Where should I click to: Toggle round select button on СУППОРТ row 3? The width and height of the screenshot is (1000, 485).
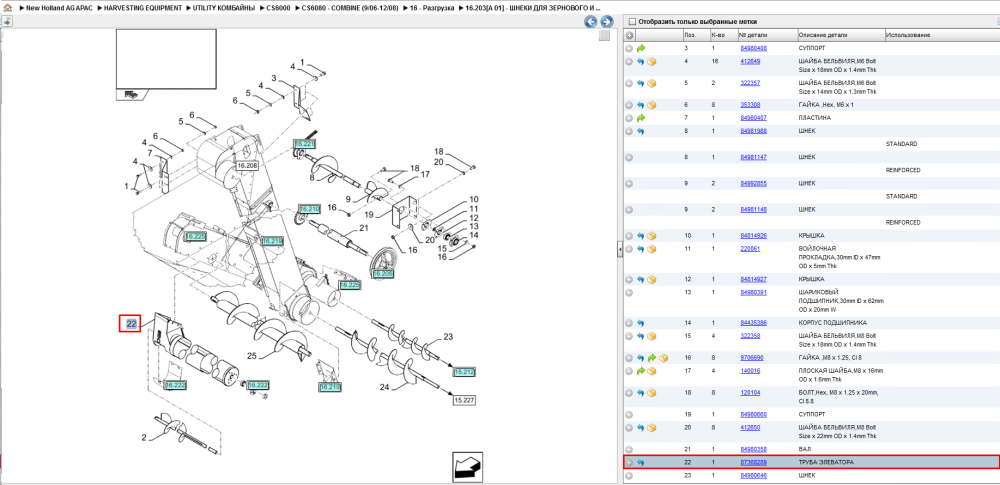pyautogui.click(x=629, y=48)
